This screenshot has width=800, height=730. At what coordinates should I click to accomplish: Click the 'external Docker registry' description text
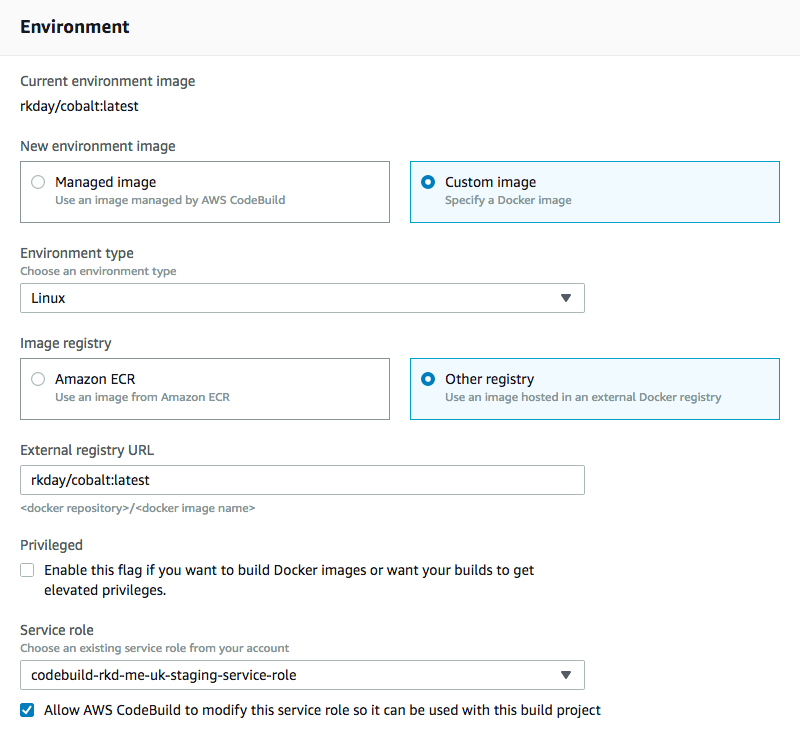(x=583, y=397)
